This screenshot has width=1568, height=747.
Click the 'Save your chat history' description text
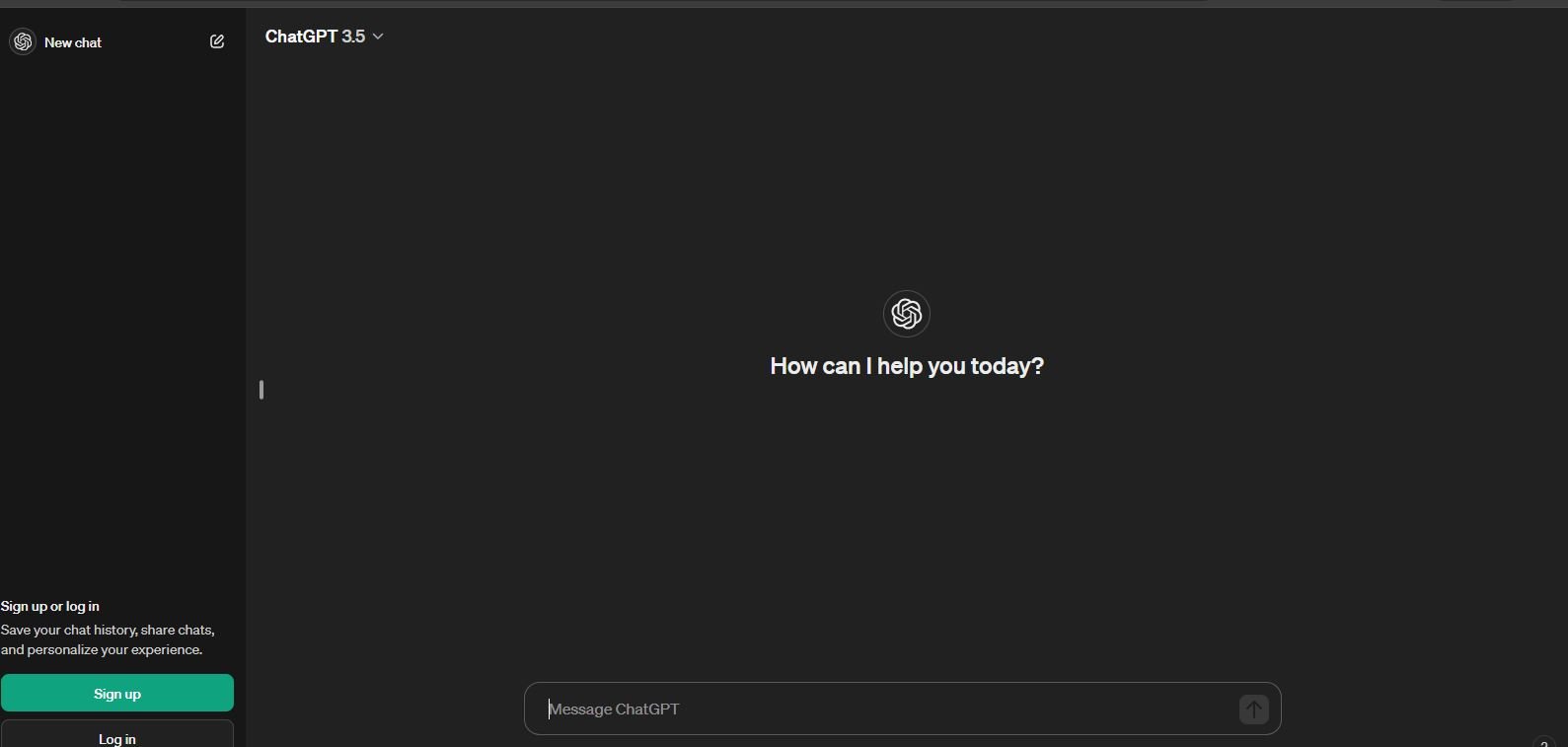(109, 639)
